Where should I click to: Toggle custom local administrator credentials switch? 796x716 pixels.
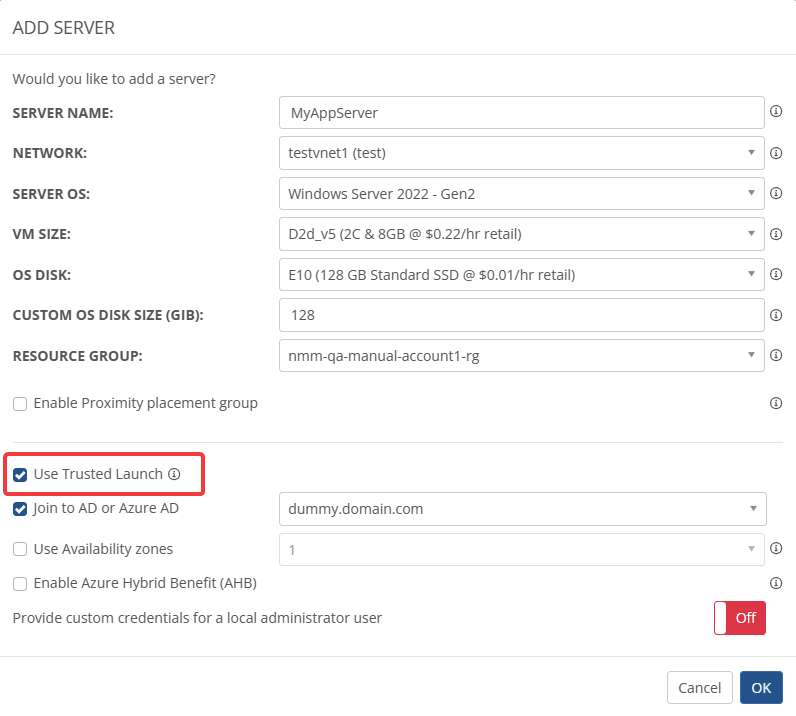[x=739, y=618]
